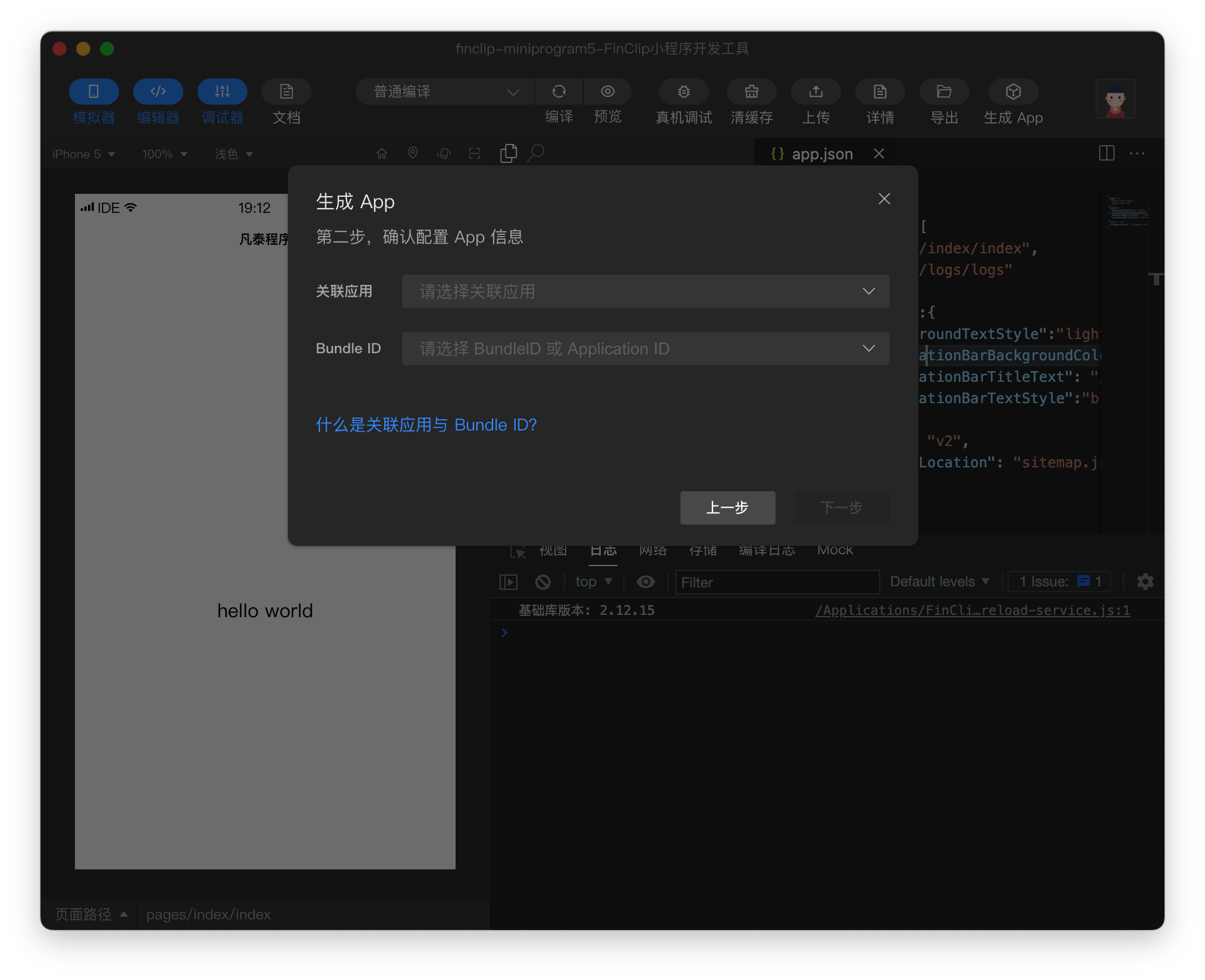Toggle the 模拟器 simulator panel button
Viewport: 1205px width, 980px height.
tap(93, 92)
